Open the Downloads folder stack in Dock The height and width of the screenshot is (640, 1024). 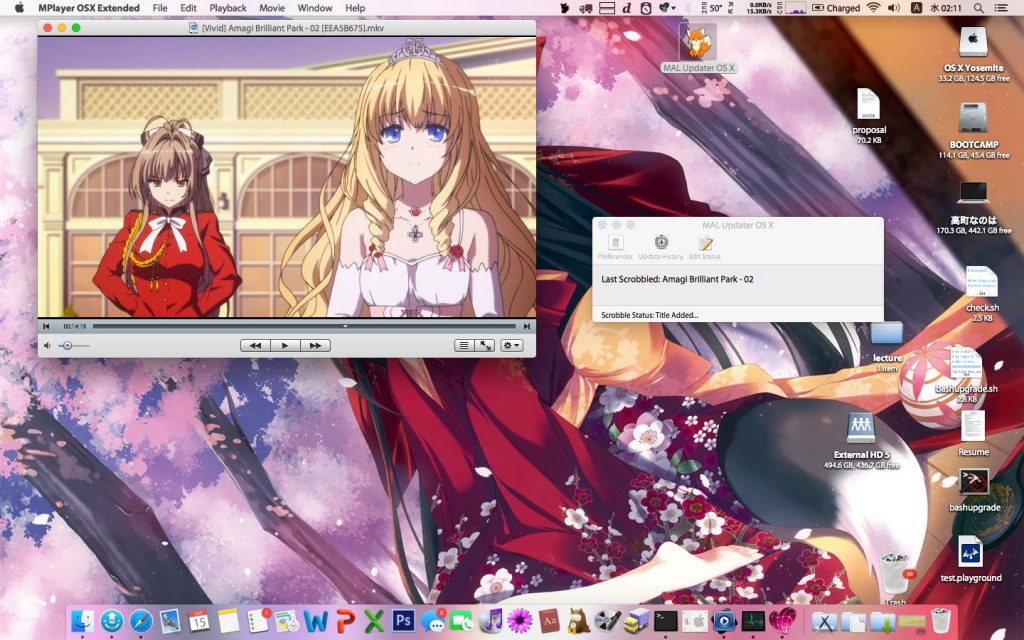click(882, 622)
